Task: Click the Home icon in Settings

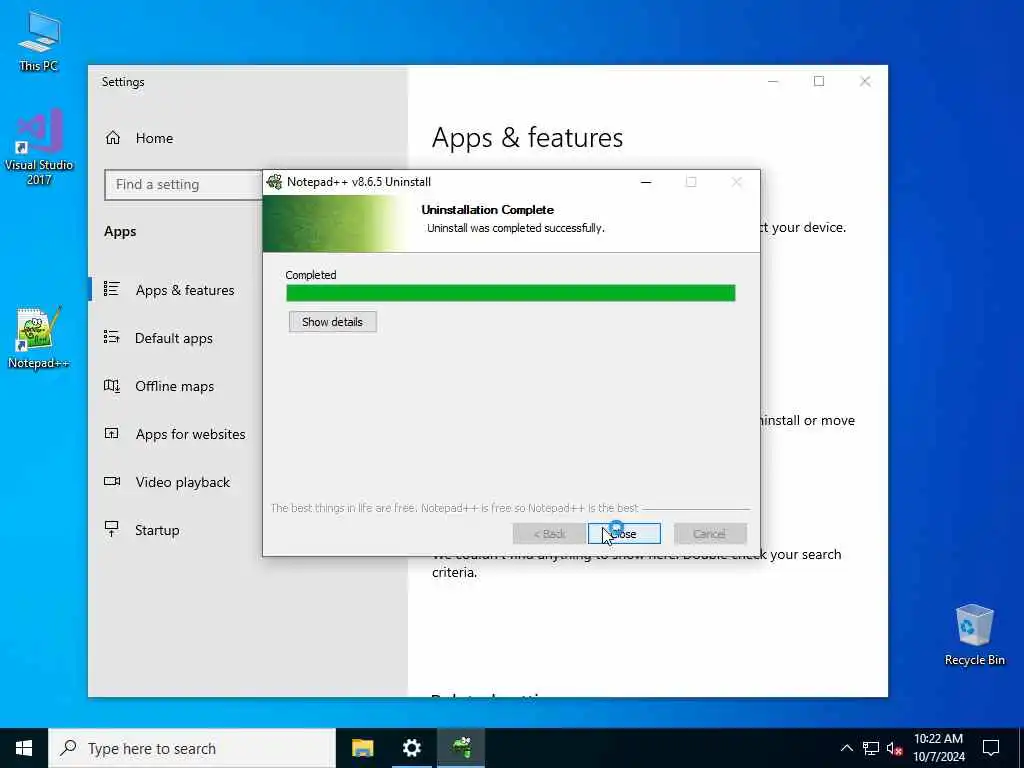Action: pyautogui.click(x=112, y=138)
